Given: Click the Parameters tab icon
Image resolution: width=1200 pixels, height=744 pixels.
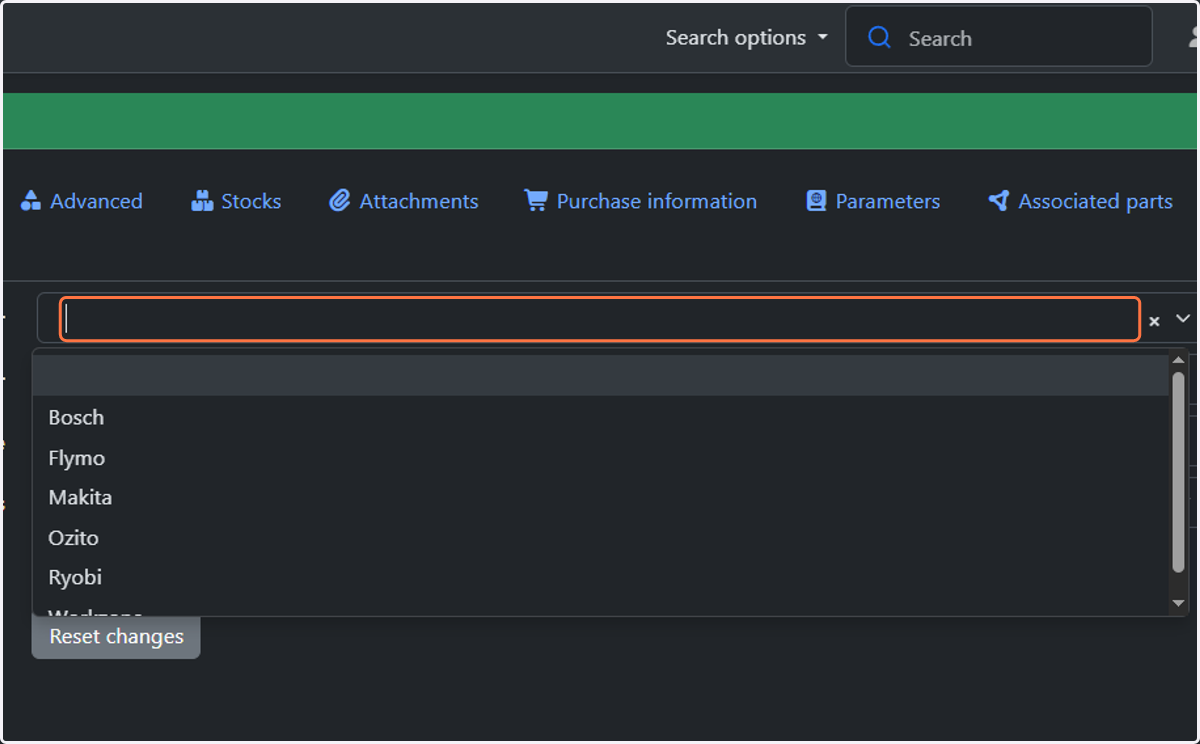Looking at the screenshot, I should tap(816, 201).
